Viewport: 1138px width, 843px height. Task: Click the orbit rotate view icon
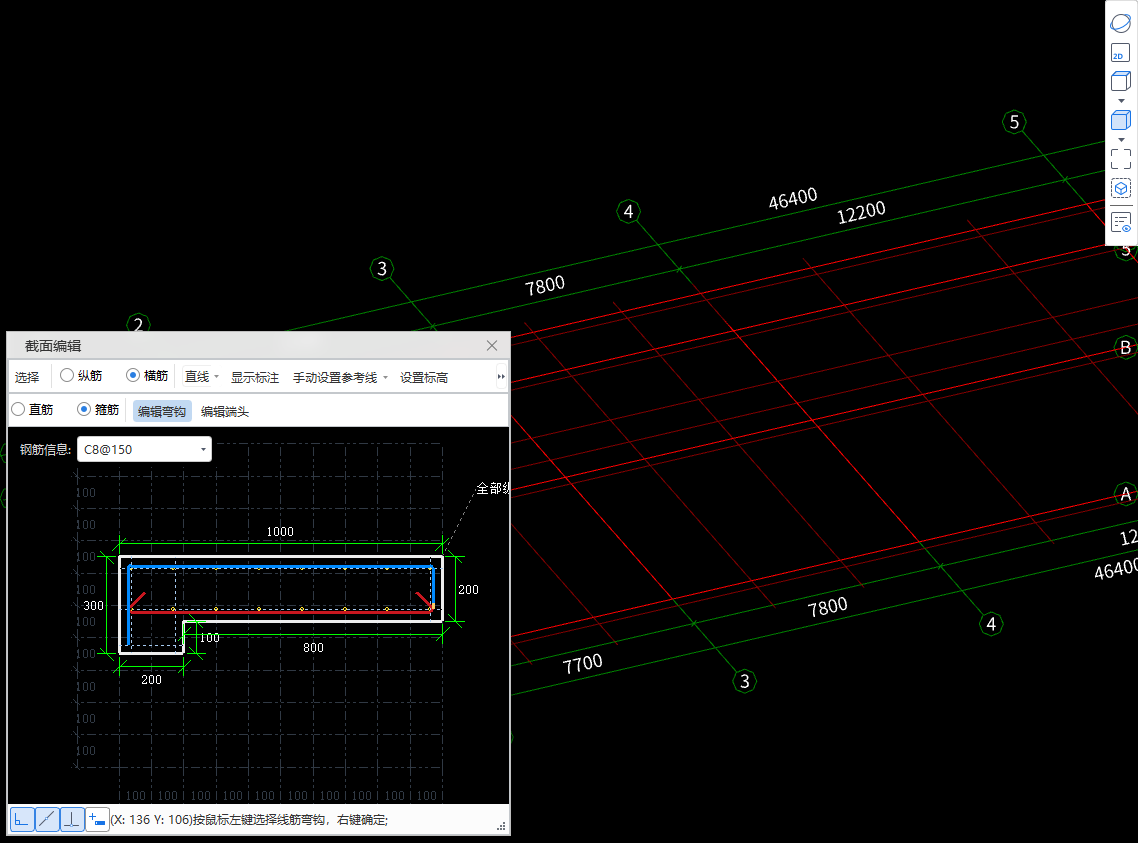[1121, 23]
